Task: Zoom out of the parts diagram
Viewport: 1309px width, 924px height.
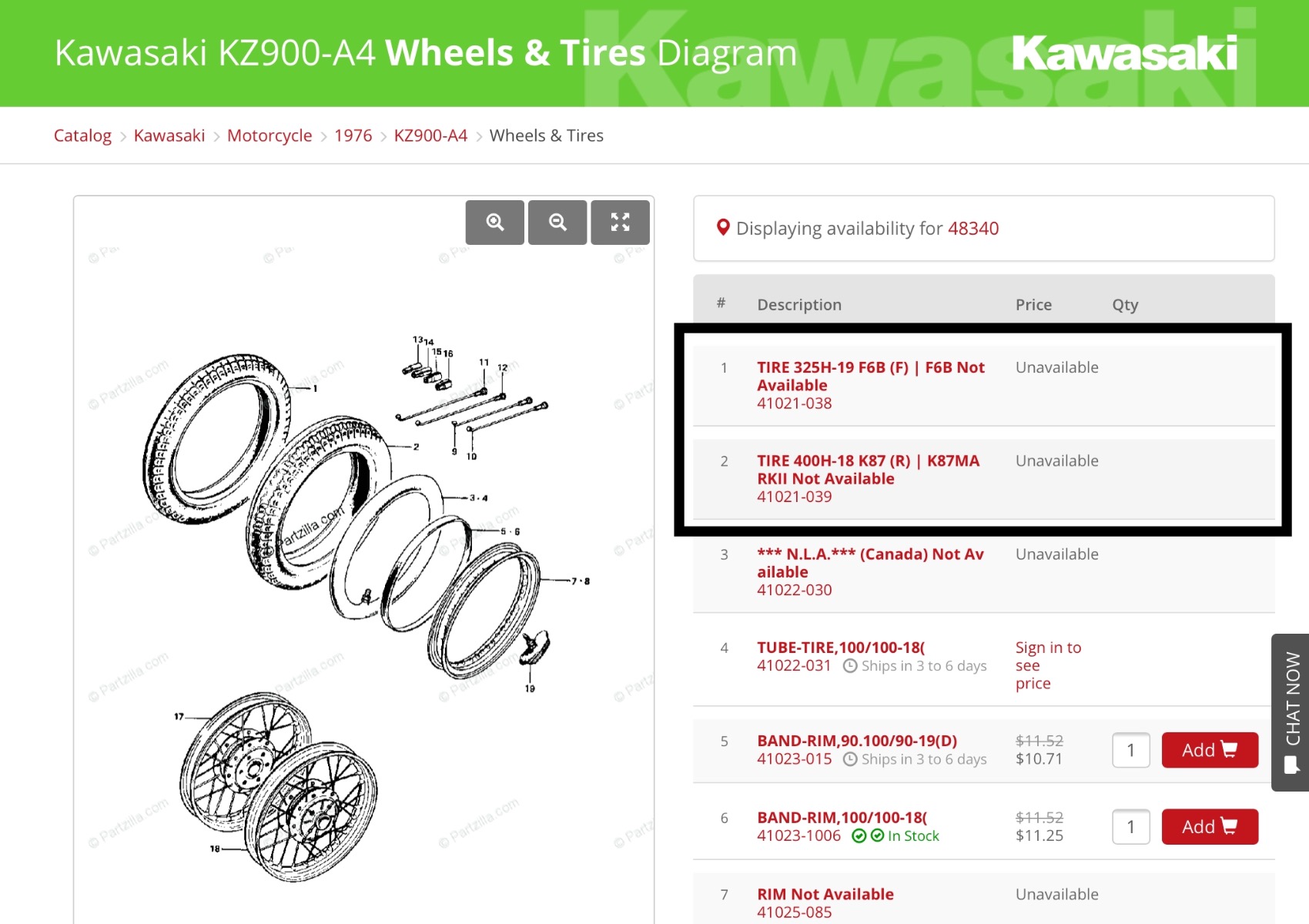Action: 557,223
